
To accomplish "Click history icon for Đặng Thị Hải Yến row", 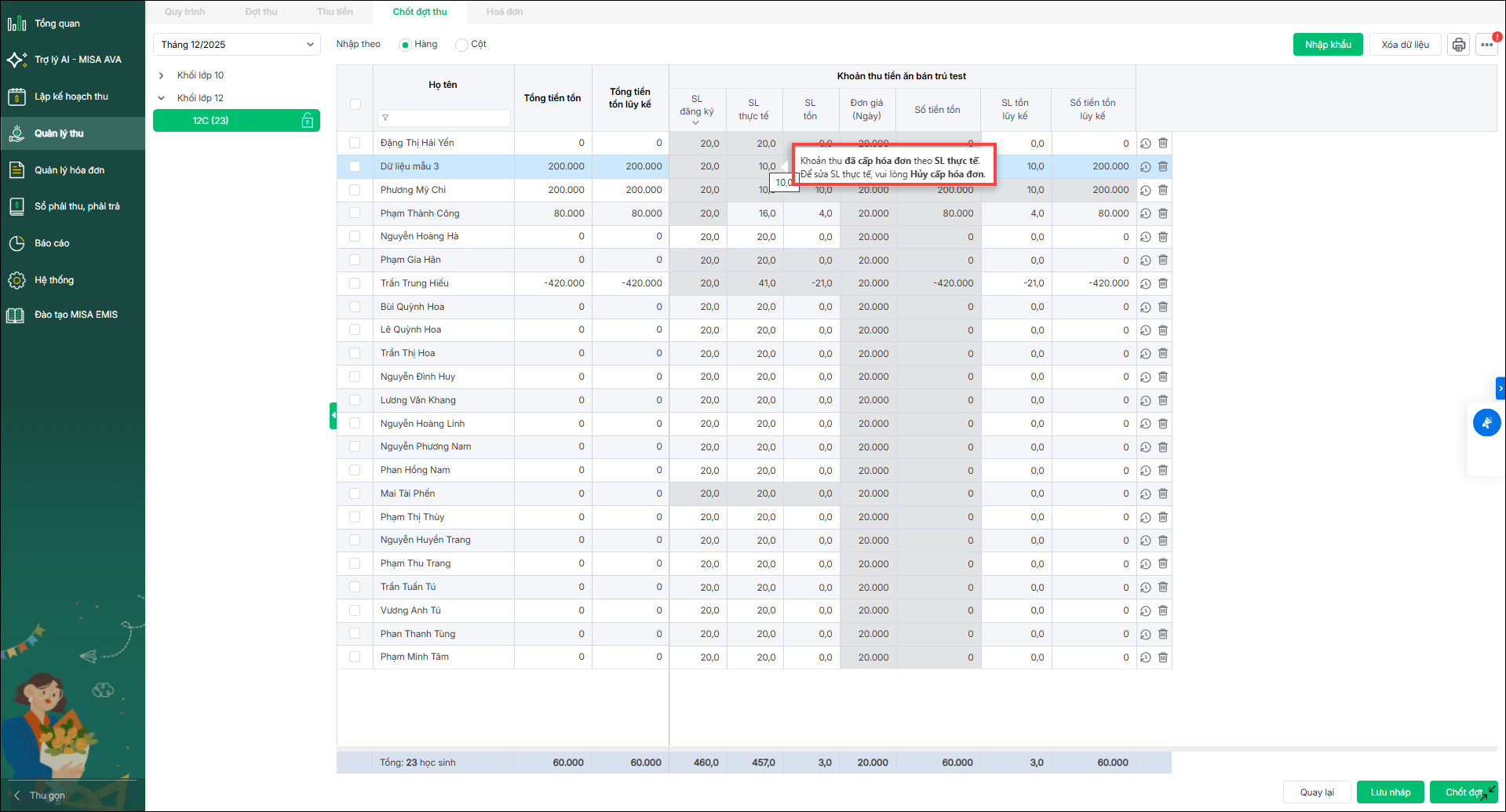I will [1145, 144].
